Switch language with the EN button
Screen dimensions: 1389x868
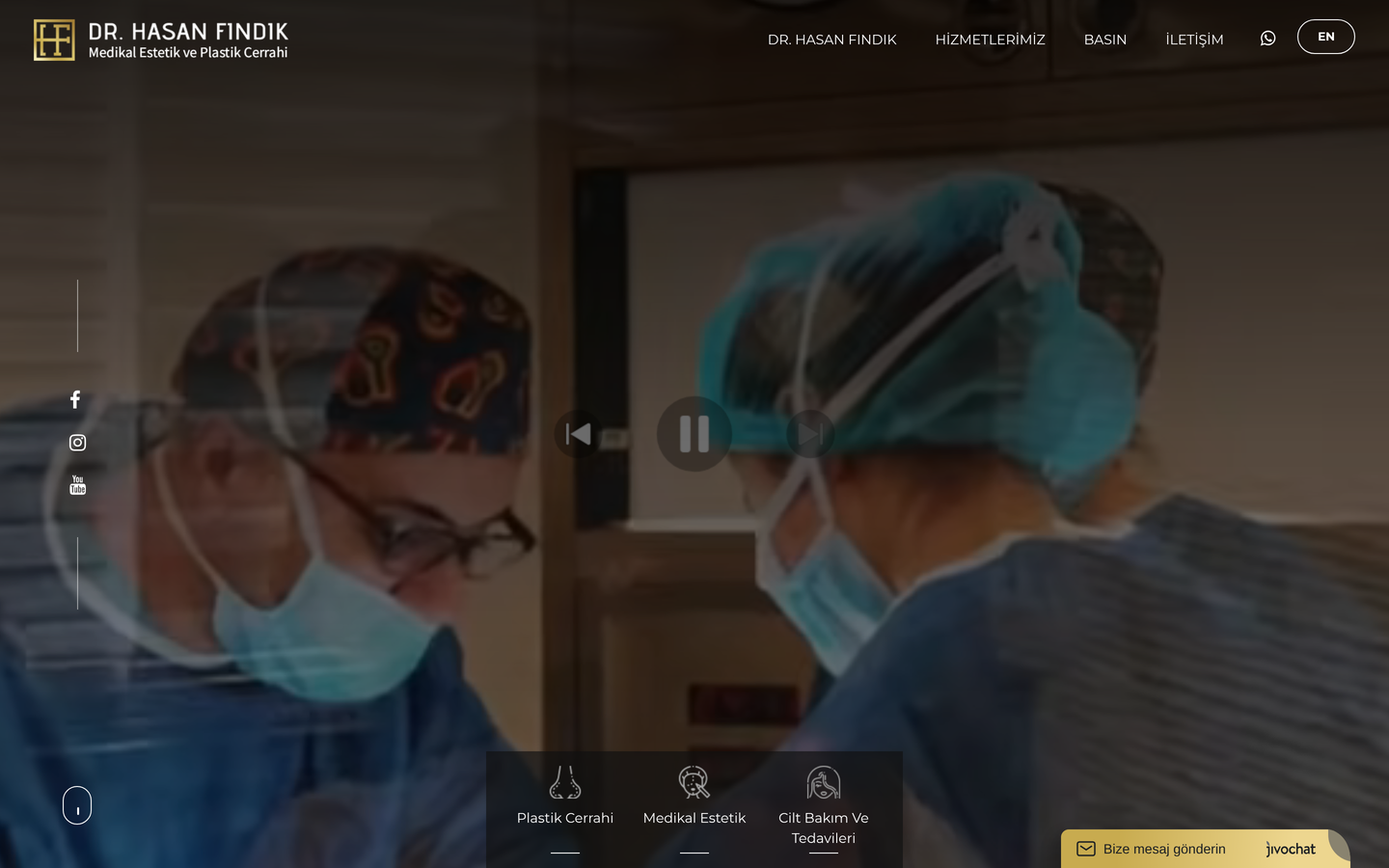[x=1326, y=37]
